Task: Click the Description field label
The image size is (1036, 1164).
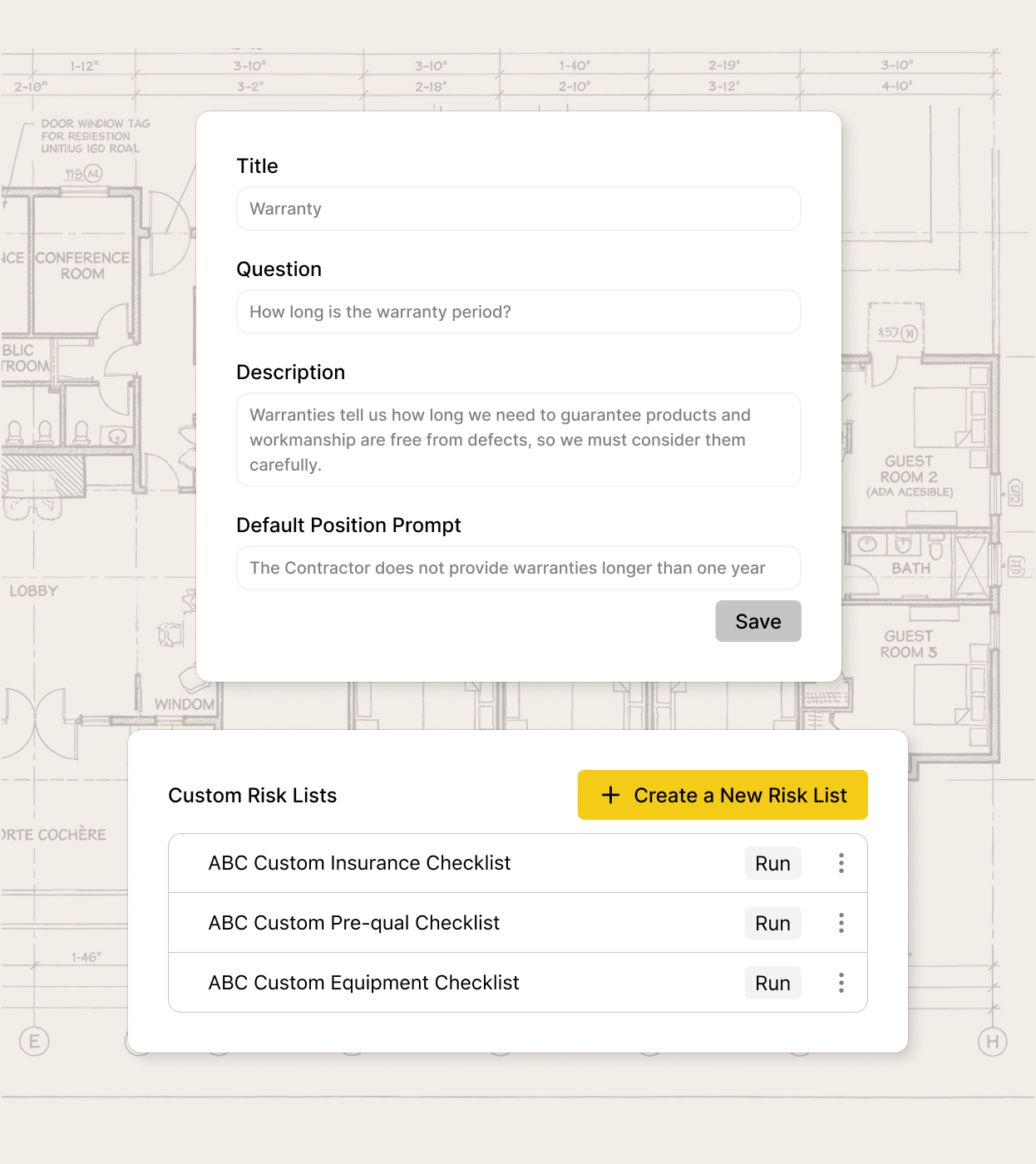Action: tap(290, 372)
